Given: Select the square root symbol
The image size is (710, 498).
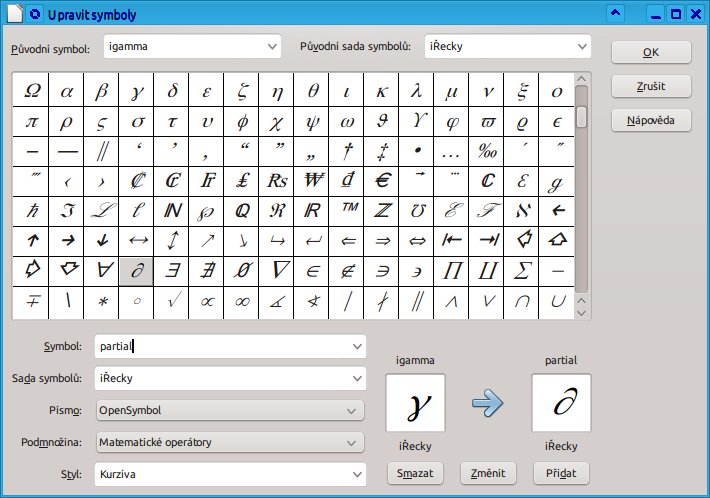Looking at the screenshot, I should tap(172, 302).
